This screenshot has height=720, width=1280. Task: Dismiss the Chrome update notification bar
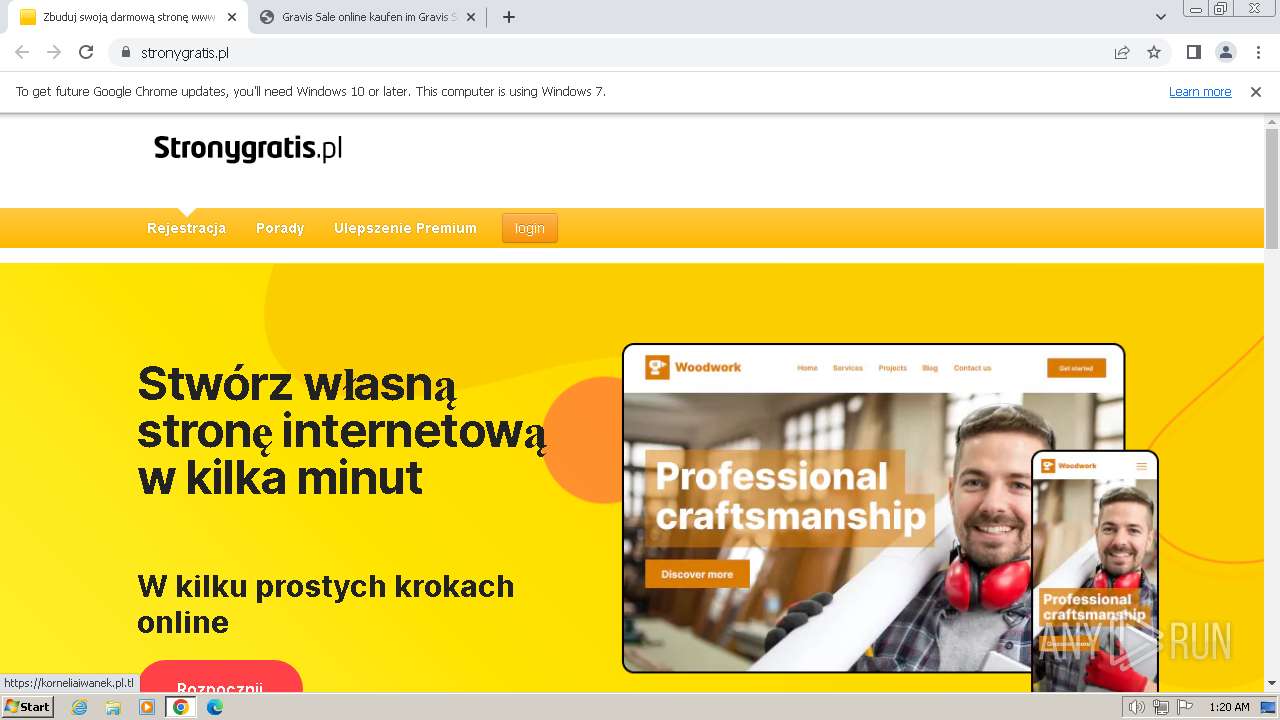point(1256,91)
